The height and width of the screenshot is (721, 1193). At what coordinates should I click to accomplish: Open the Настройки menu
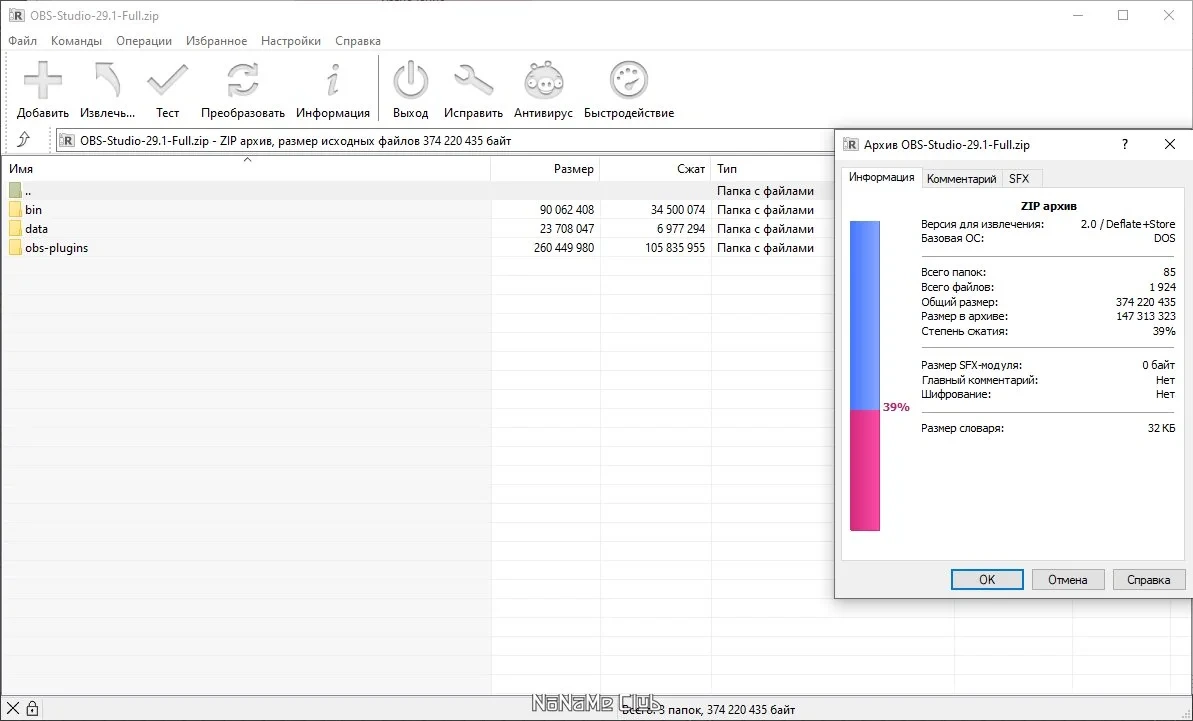291,41
